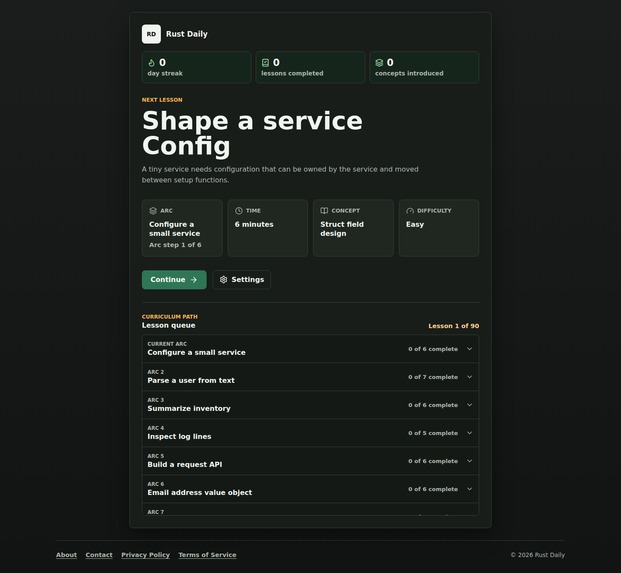This screenshot has width=621, height=573.
Task: Click the 'NEXT LESSON' label
Action: click(162, 100)
